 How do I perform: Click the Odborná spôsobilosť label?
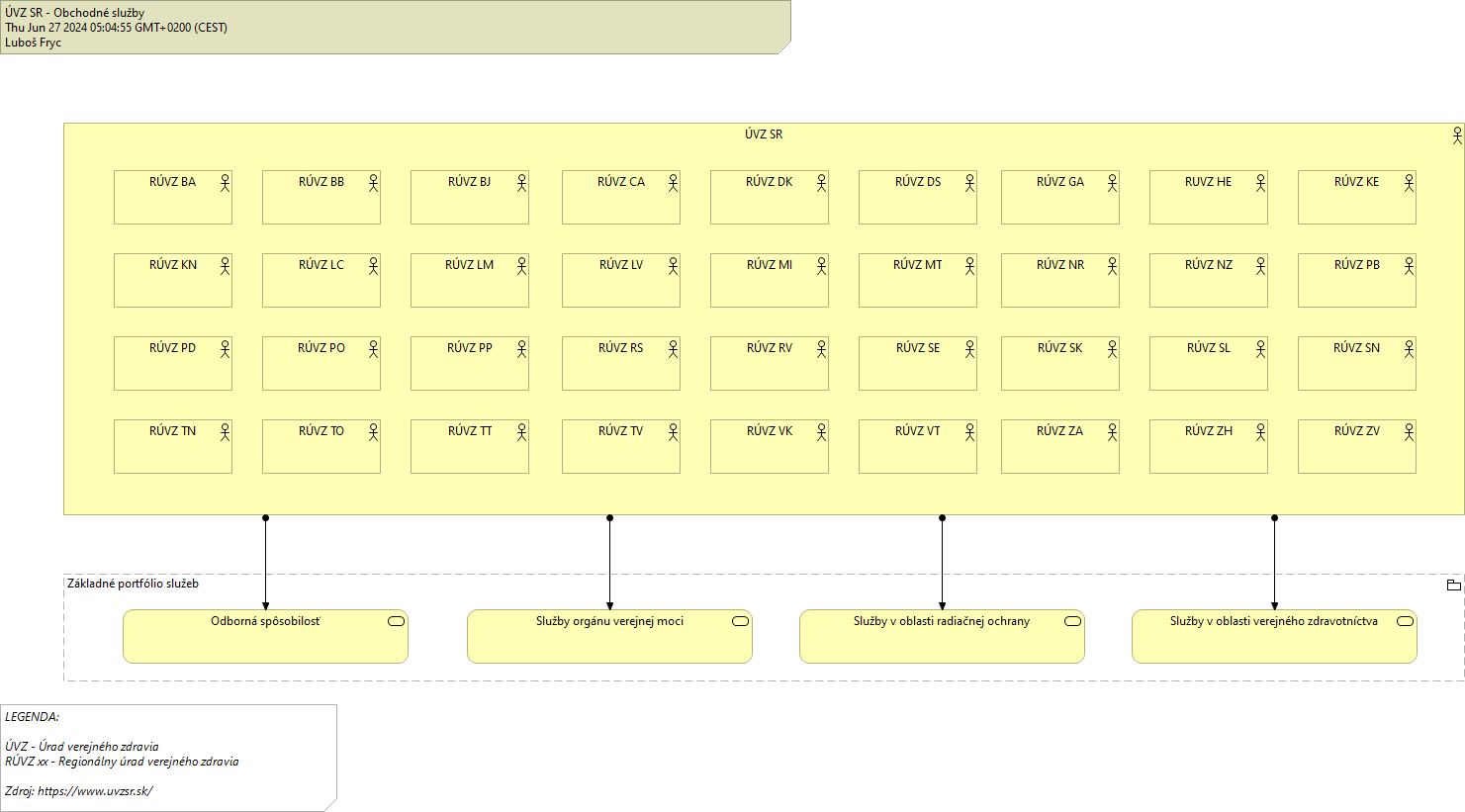(265, 621)
